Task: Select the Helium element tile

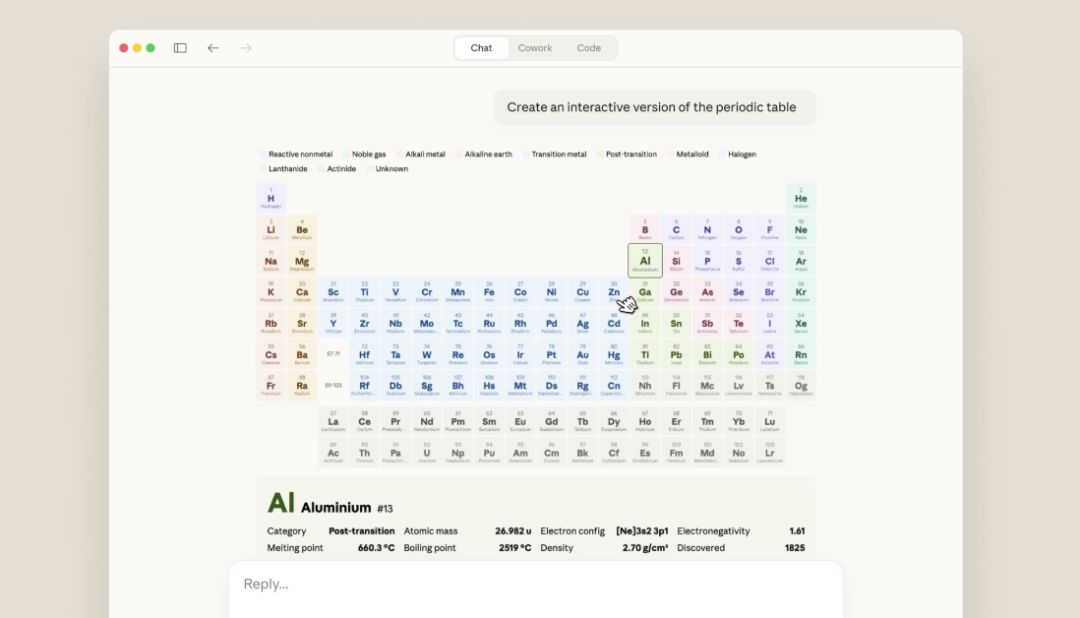Action: tap(801, 198)
